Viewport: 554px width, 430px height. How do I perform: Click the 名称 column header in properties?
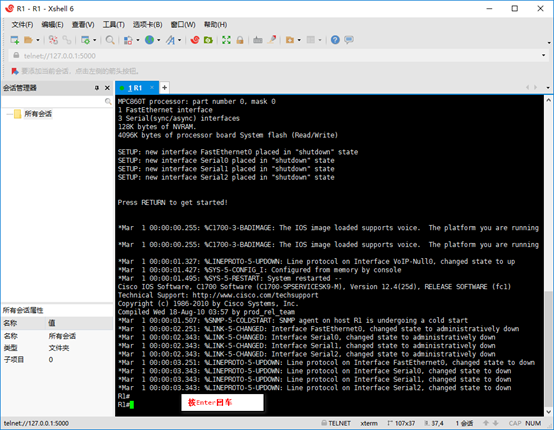(23, 323)
